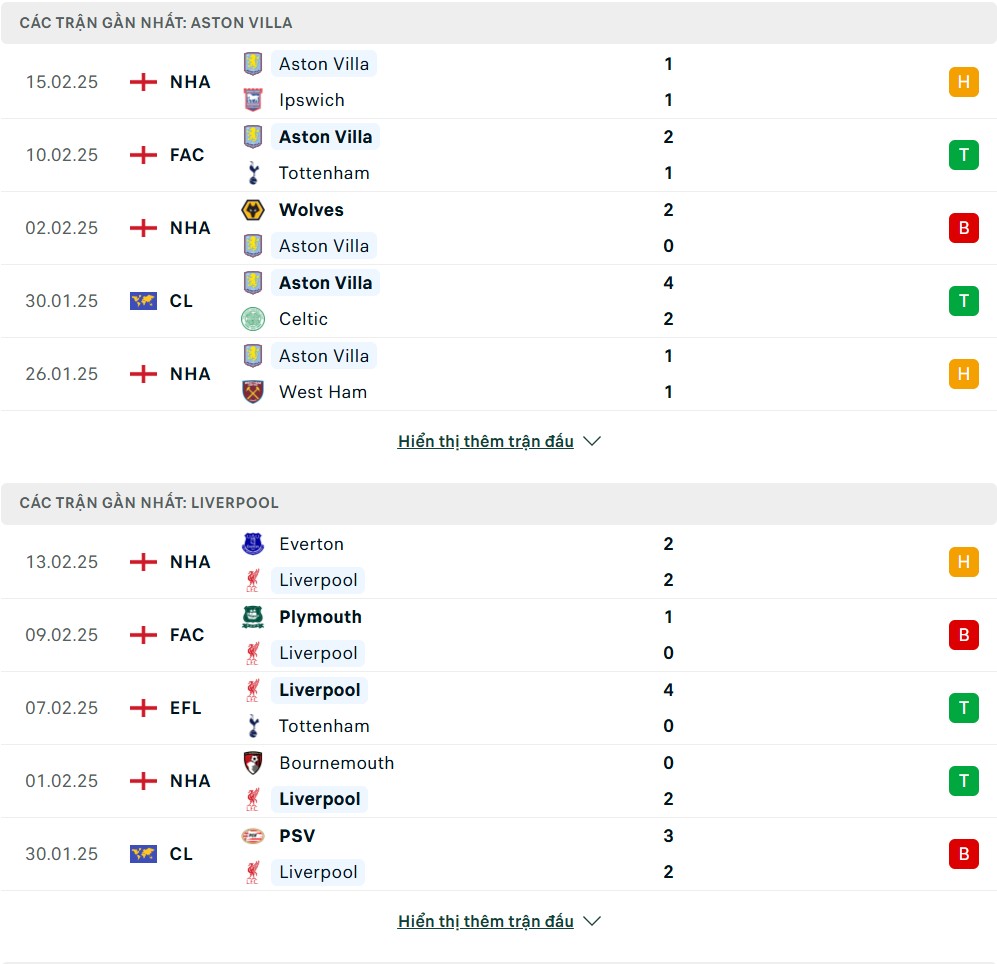Click the Everton club crest
Image resolution: width=997 pixels, height=964 pixels.
253,544
